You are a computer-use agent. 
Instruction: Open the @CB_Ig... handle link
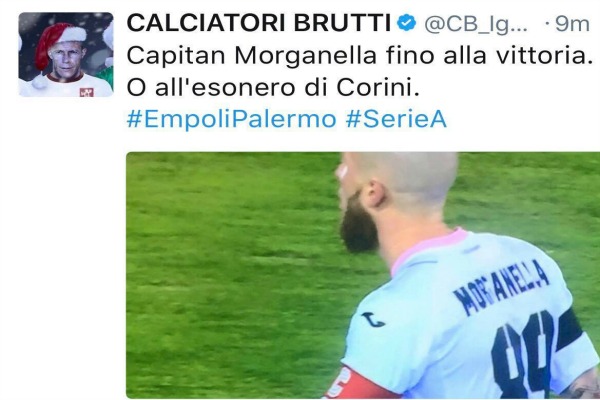[476, 24]
